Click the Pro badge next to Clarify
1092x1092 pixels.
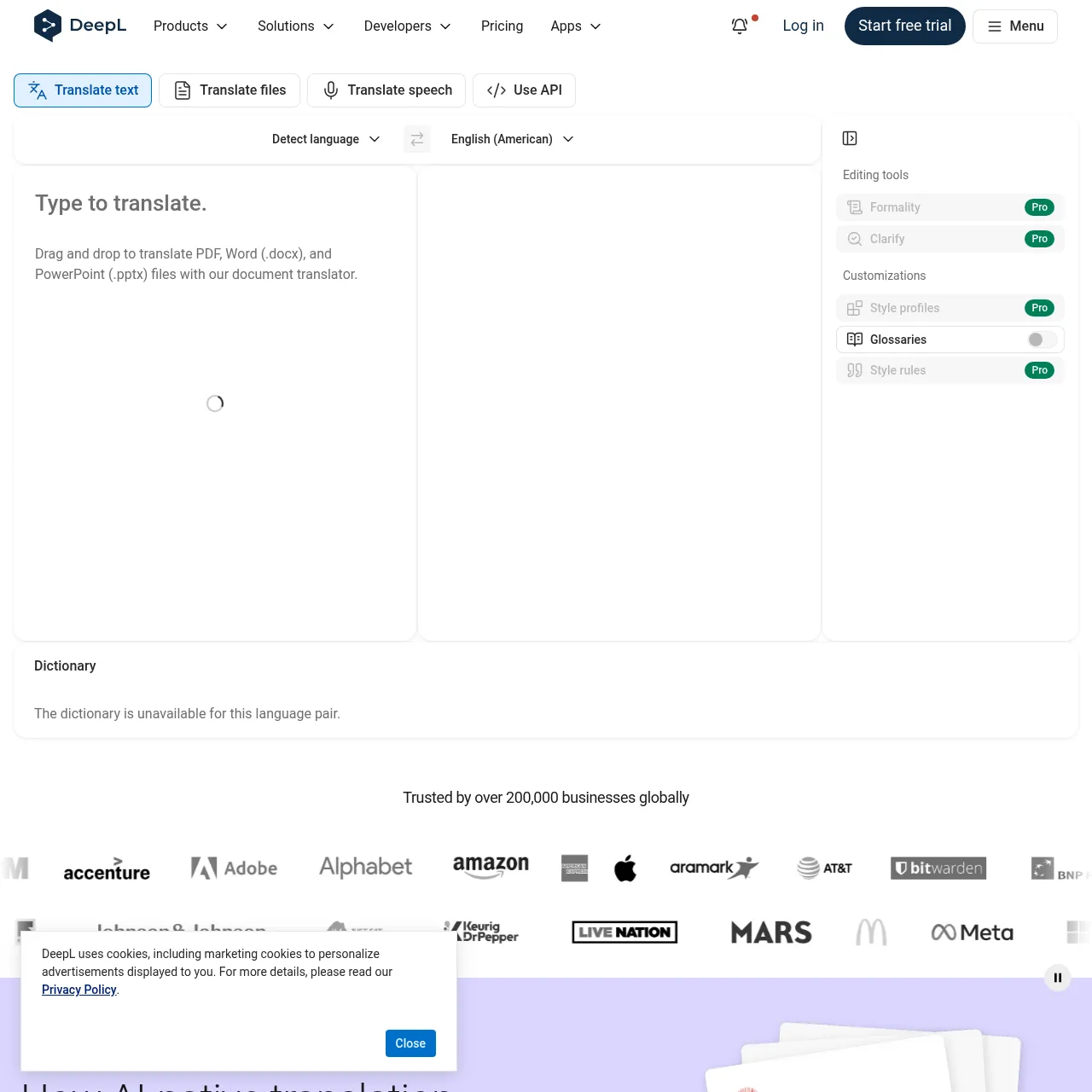1039,239
